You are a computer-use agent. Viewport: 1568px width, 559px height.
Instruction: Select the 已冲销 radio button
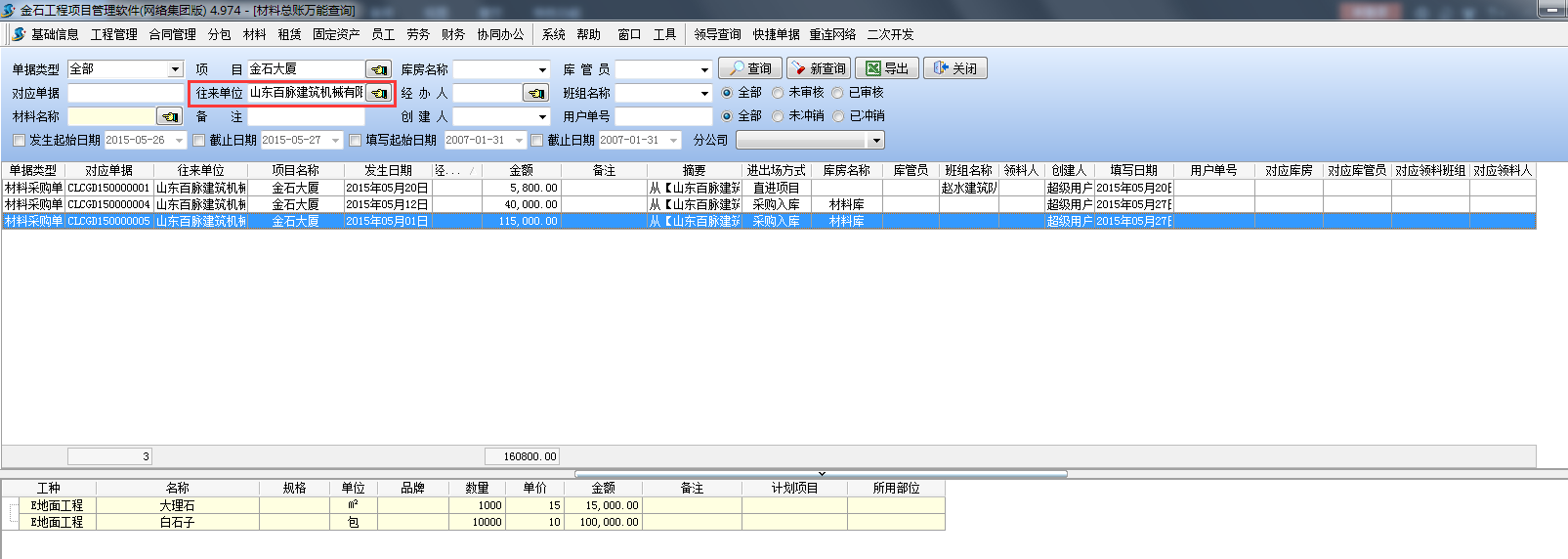click(838, 116)
